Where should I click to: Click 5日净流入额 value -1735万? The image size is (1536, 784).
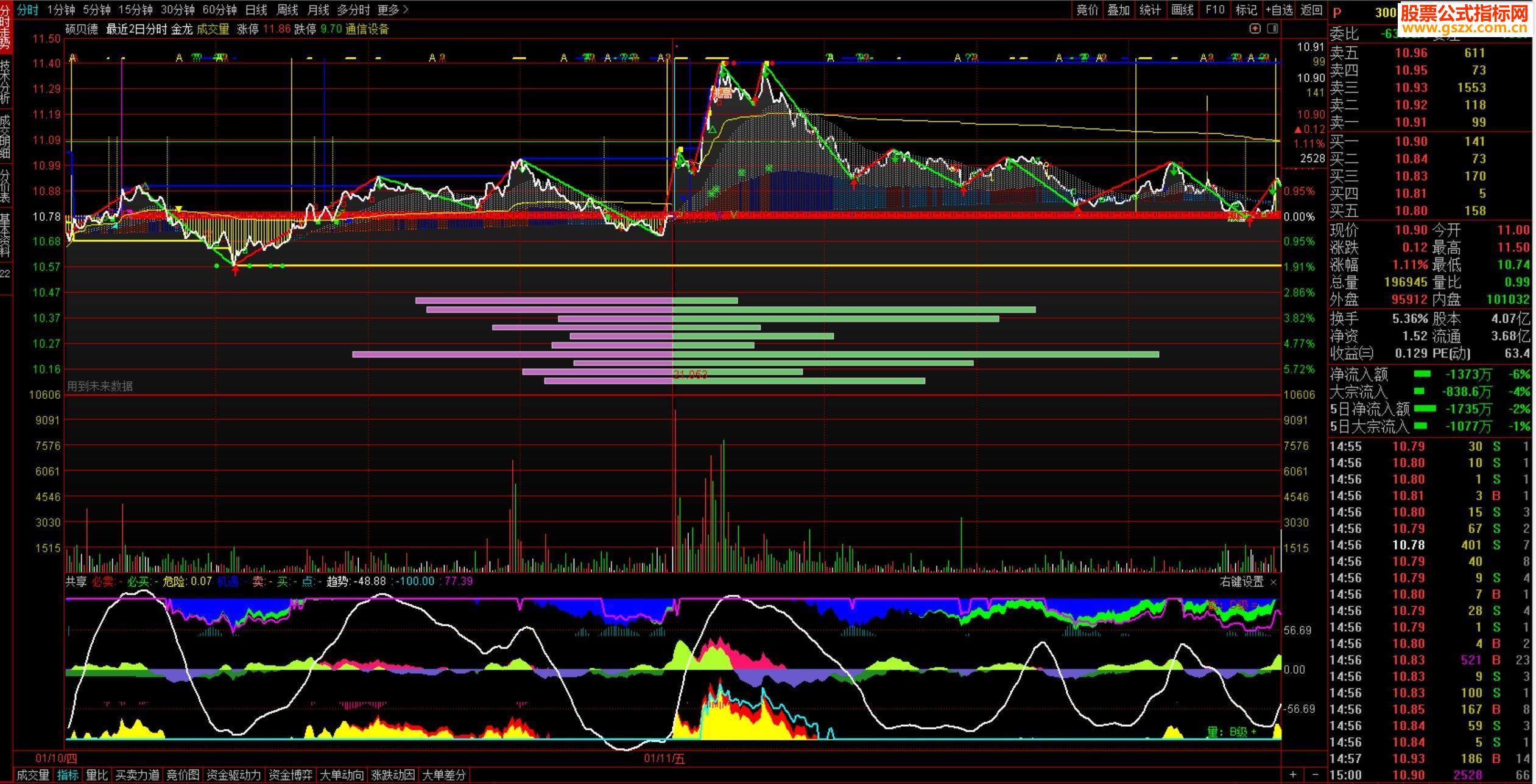pyautogui.click(x=1468, y=409)
